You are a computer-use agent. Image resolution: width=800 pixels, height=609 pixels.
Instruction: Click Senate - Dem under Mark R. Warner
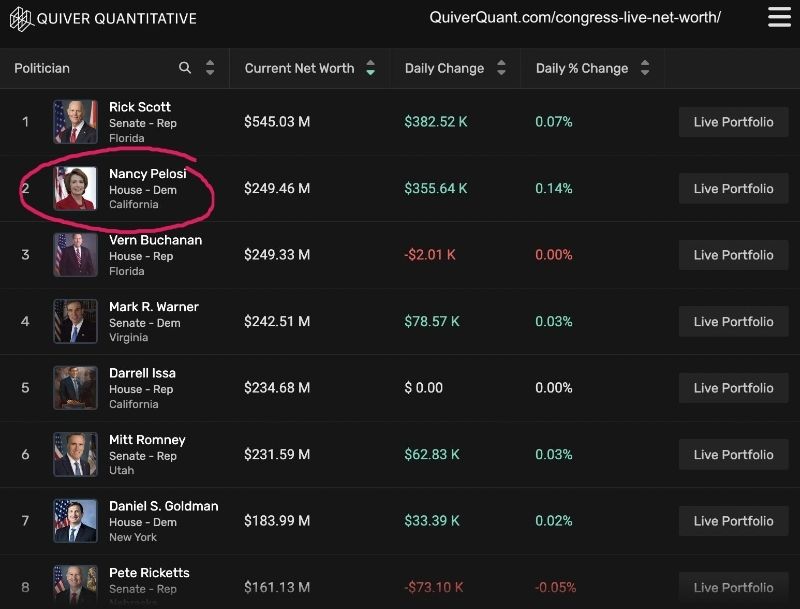[x=144, y=323]
